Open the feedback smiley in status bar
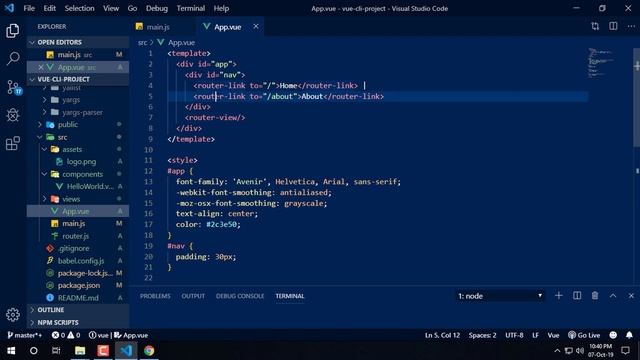 [x=613, y=335]
